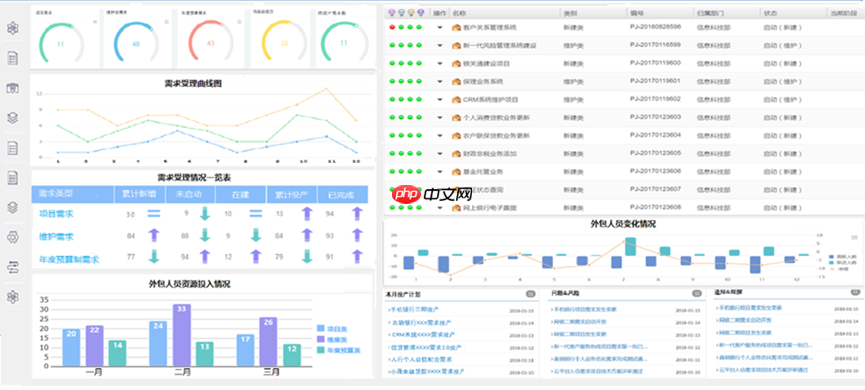Open the operation dropdown for 新一代风险管理系统建设
Screen dimensions: 865x390
(440, 45)
